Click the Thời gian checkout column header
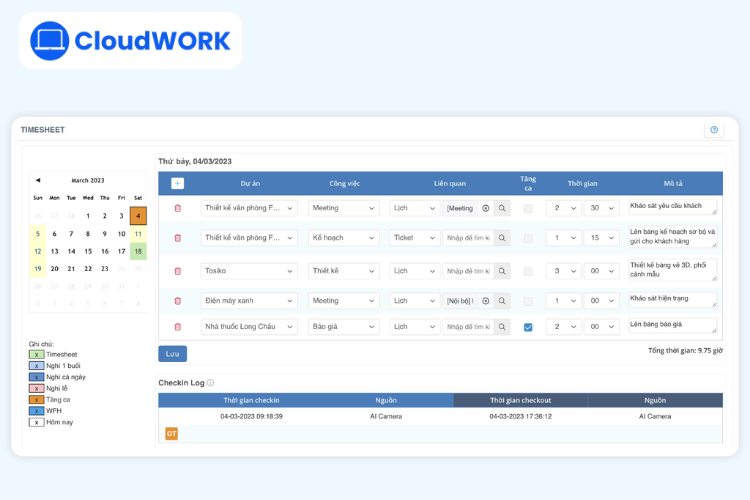This screenshot has width=750, height=500. point(520,400)
